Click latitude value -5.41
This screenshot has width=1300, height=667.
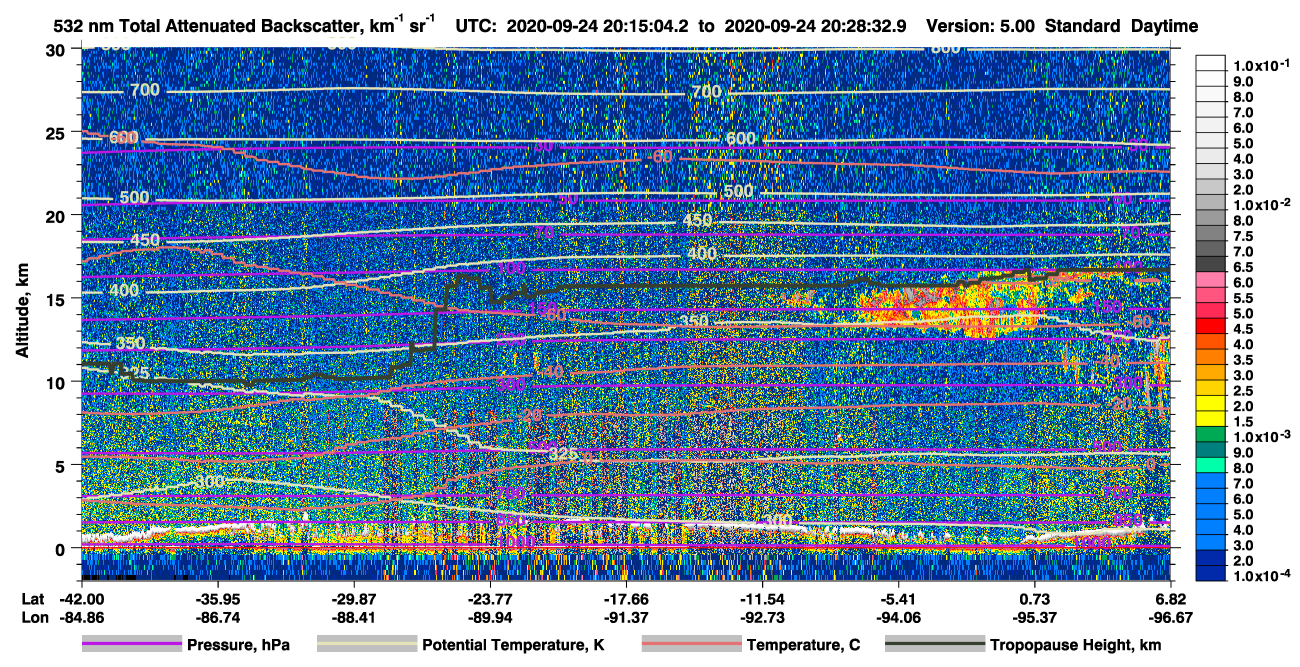point(899,599)
